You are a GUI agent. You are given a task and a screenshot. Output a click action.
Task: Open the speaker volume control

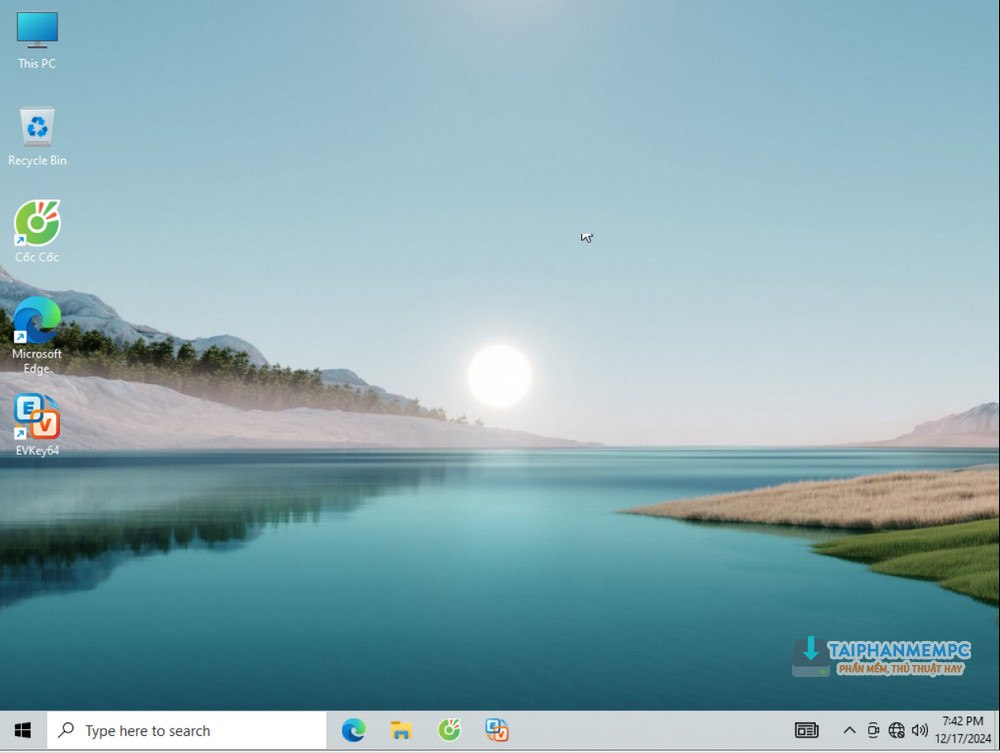(919, 731)
